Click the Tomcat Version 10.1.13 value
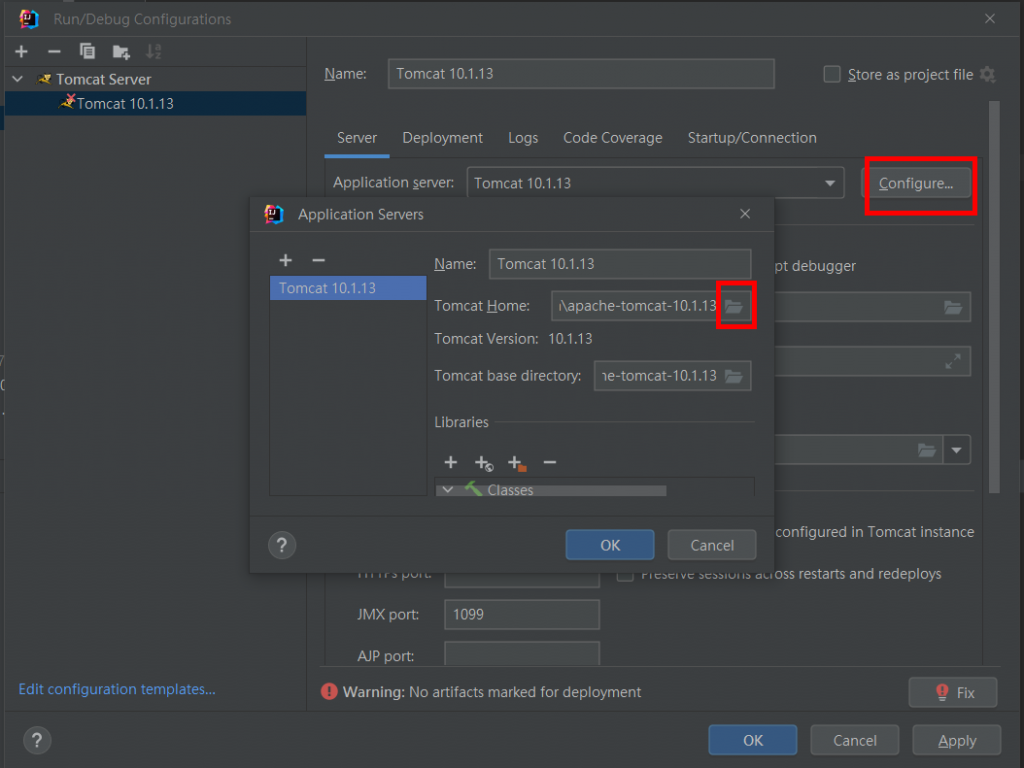The height and width of the screenshot is (768, 1024). [570, 339]
